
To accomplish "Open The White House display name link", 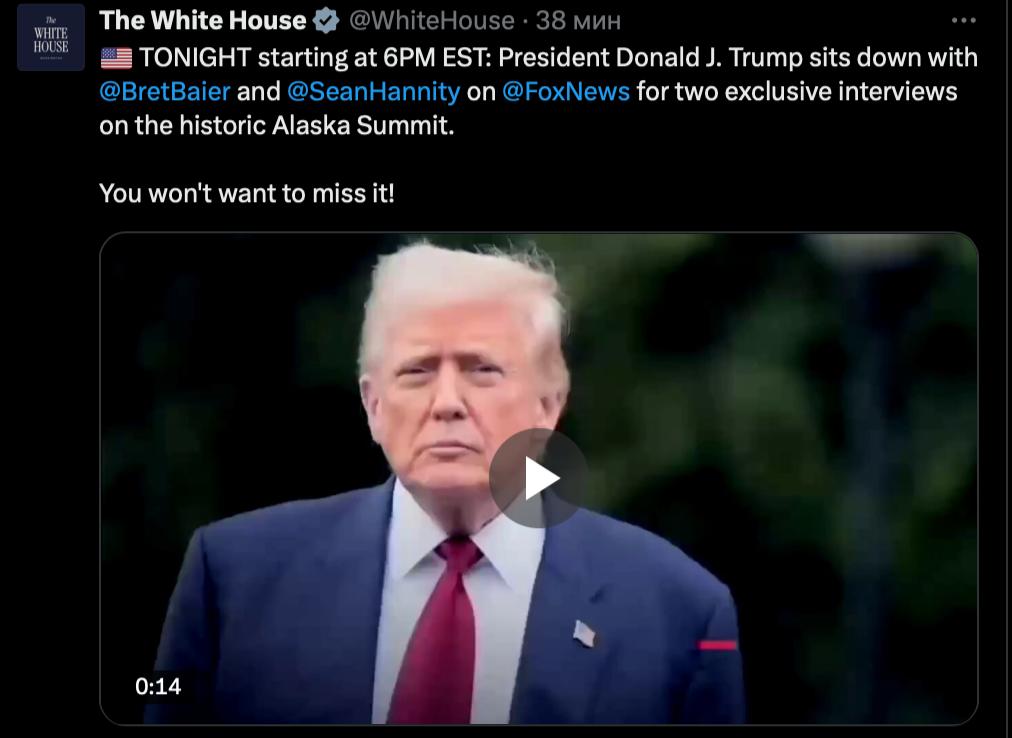I will (x=203, y=21).
